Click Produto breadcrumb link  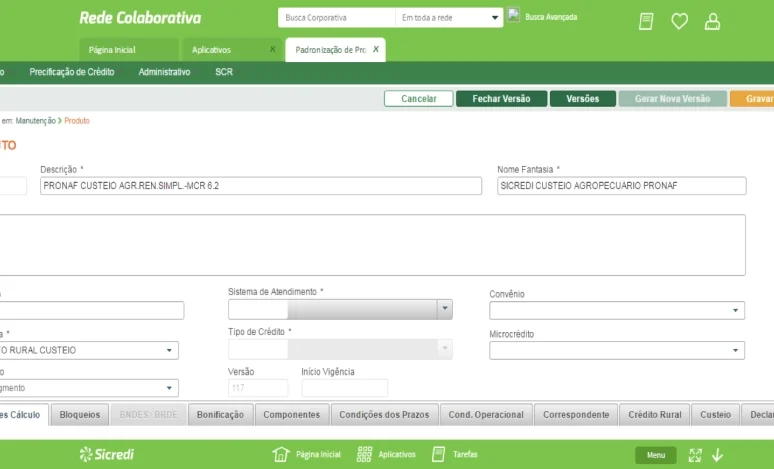point(77,121)
